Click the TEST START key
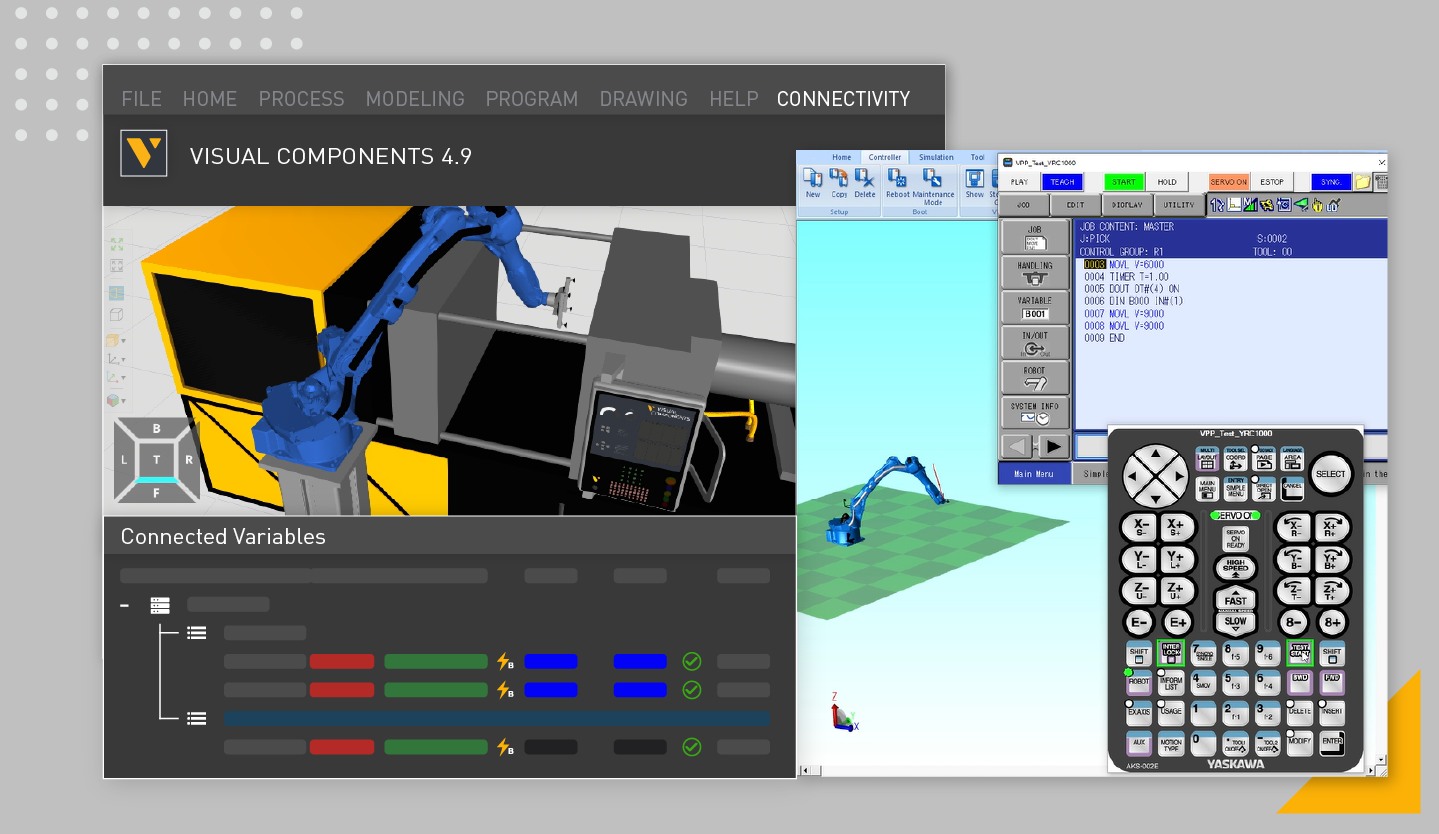Screen dimensions: 1439x834 coord(1299,653)
